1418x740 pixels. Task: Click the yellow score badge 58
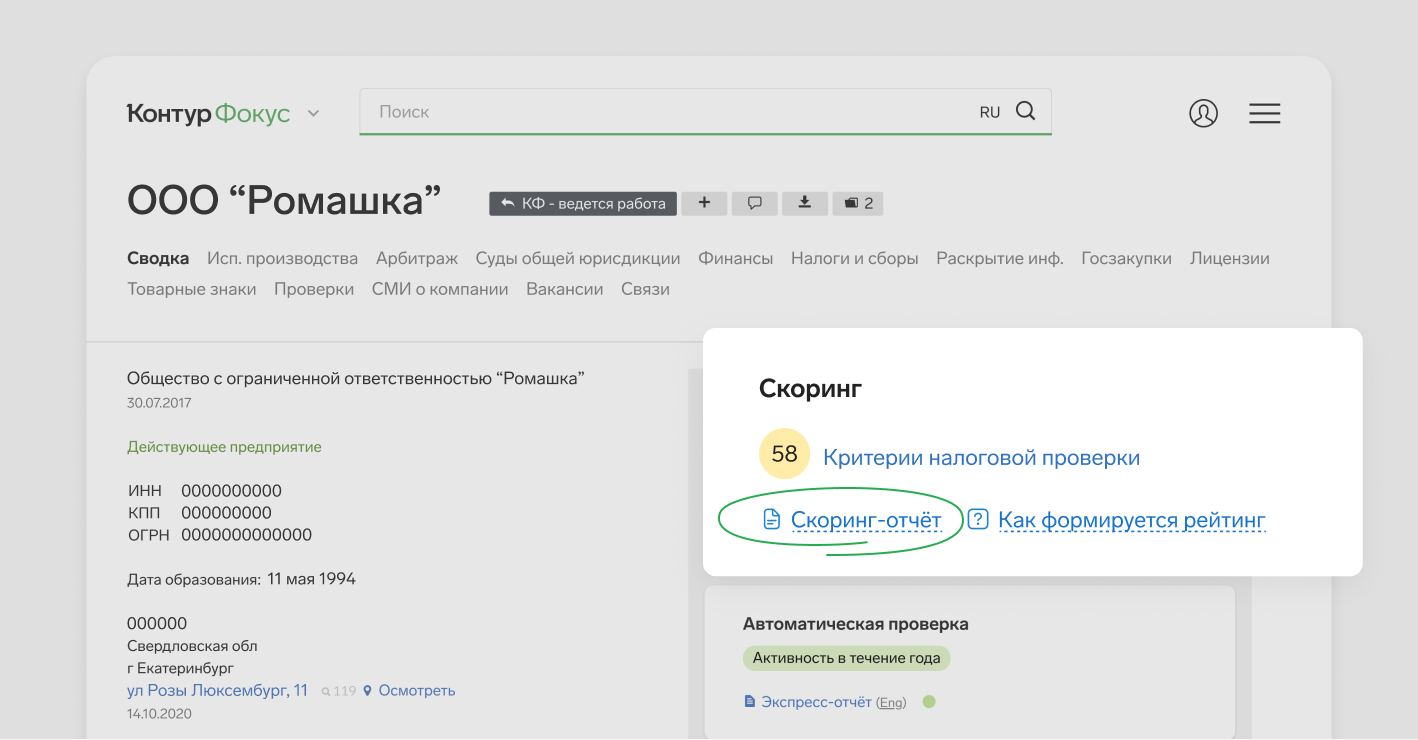coord(784,454)
